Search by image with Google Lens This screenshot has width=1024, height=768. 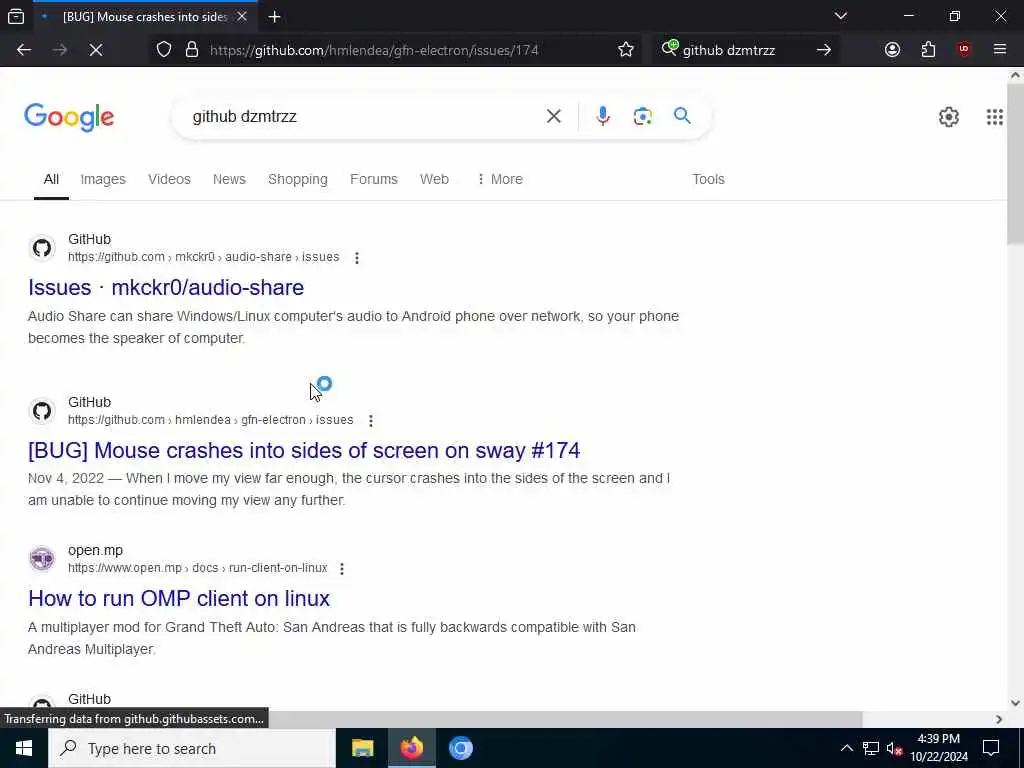pos(643,116)
